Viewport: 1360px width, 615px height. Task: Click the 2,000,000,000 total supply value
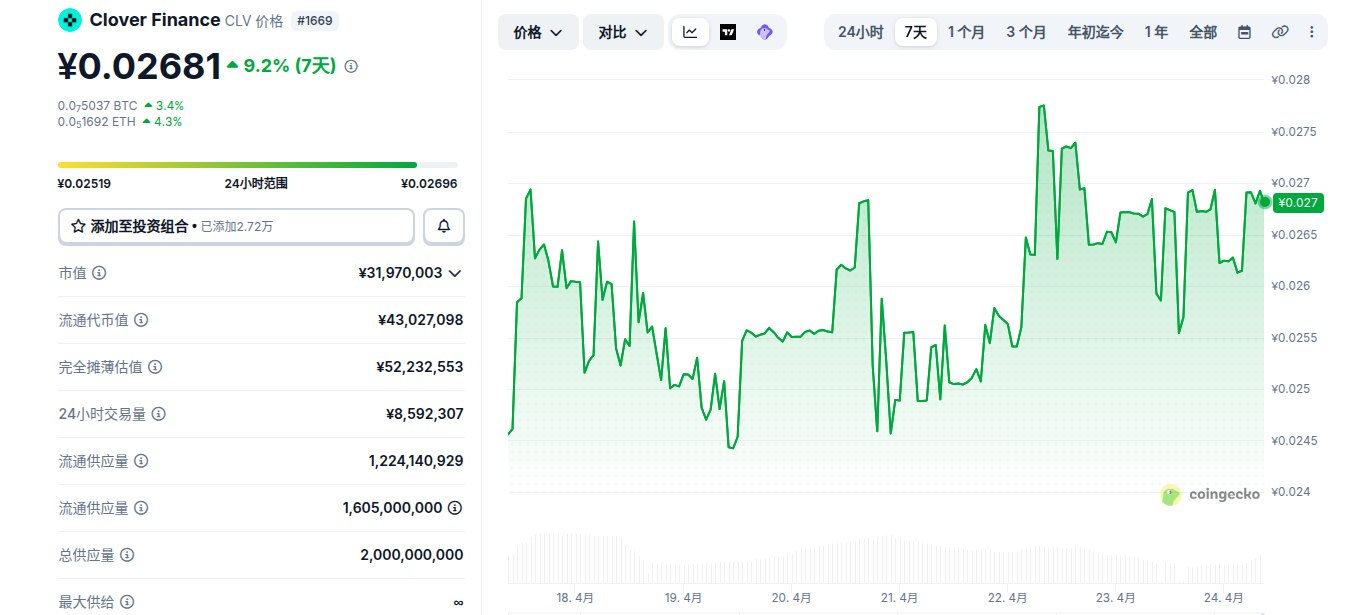tap(412, 555)
